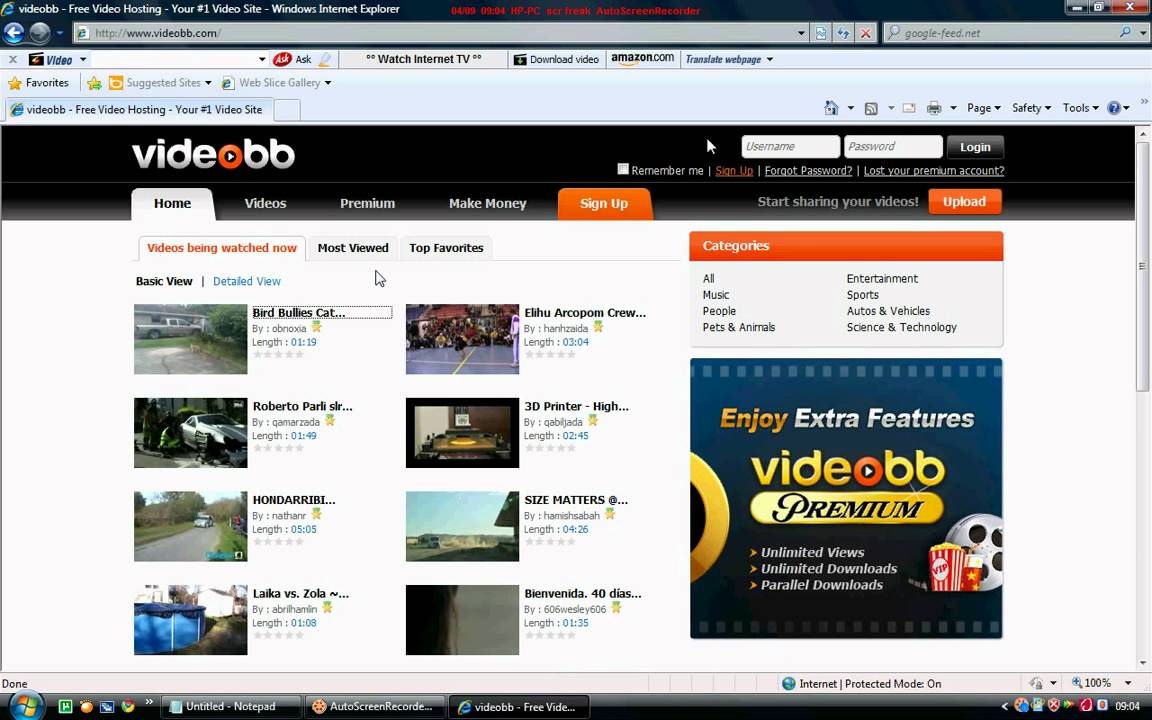Open the Translate webpage dropdown
The image size is (1152, 720).
[x=770, y=60]
